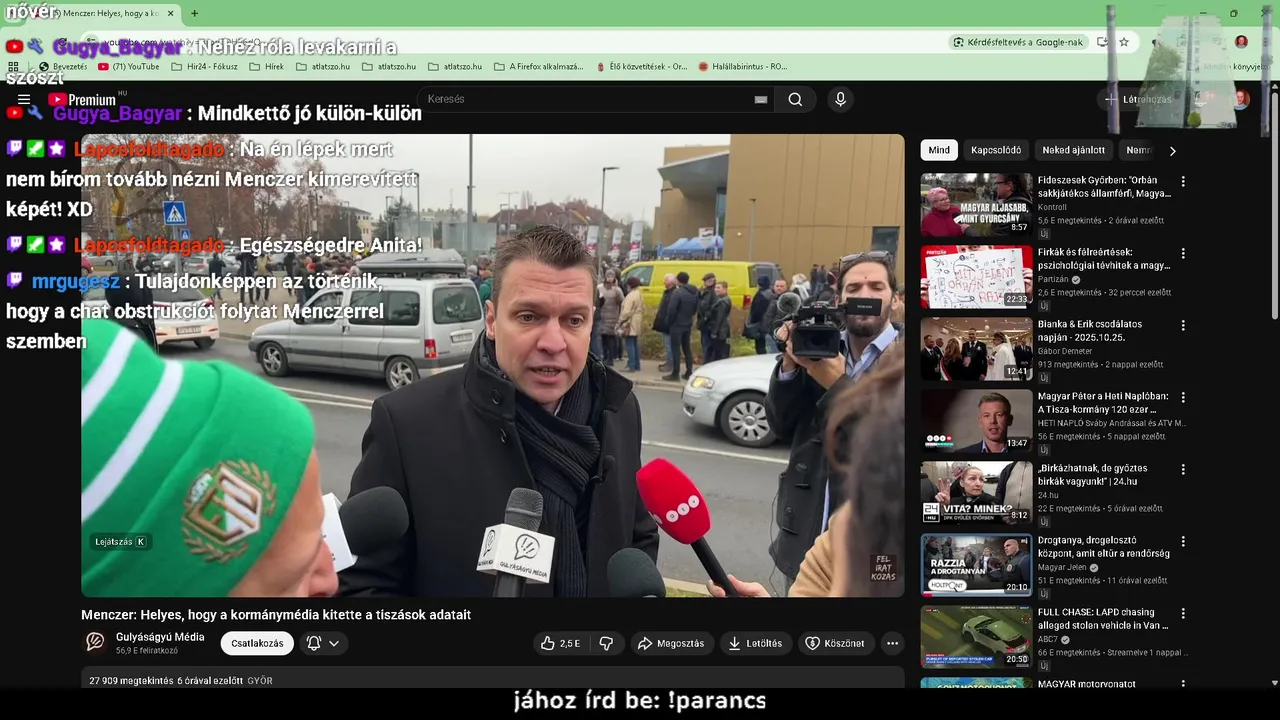Open Chrome apps grid icon in bookmarks bar

click(x=13, y=66)
